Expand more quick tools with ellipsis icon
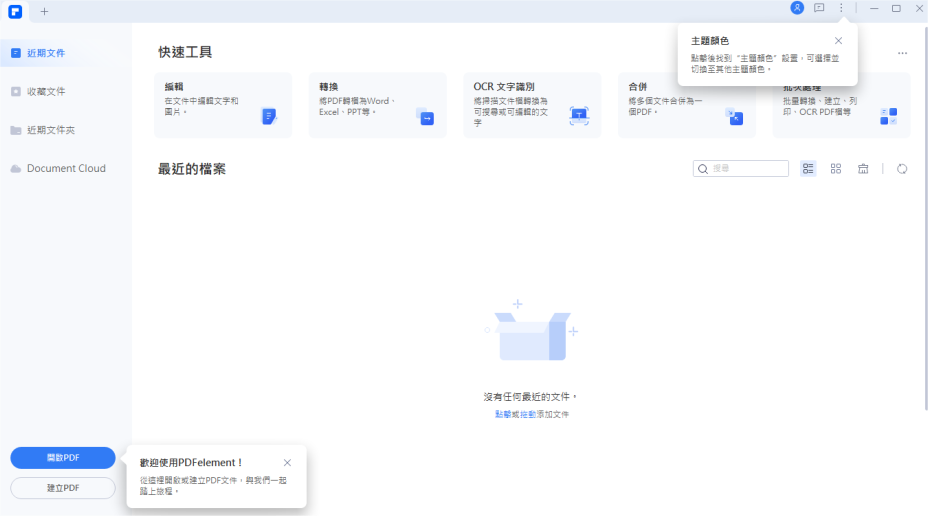Screen dimensions: 928x516 pyautogui.click(x=902, y=53)
